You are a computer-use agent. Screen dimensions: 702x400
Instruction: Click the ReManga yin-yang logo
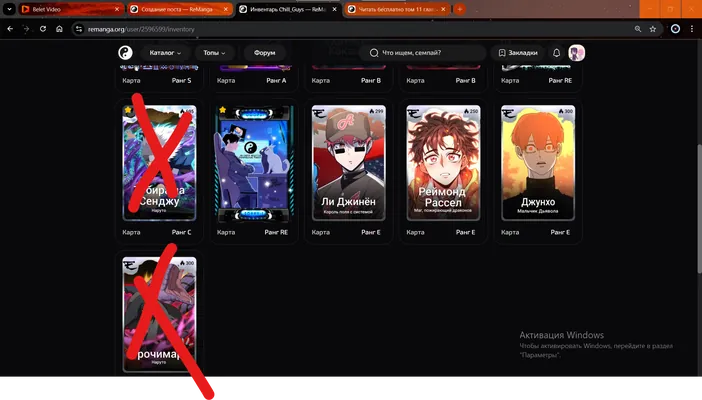pos(125,53)
